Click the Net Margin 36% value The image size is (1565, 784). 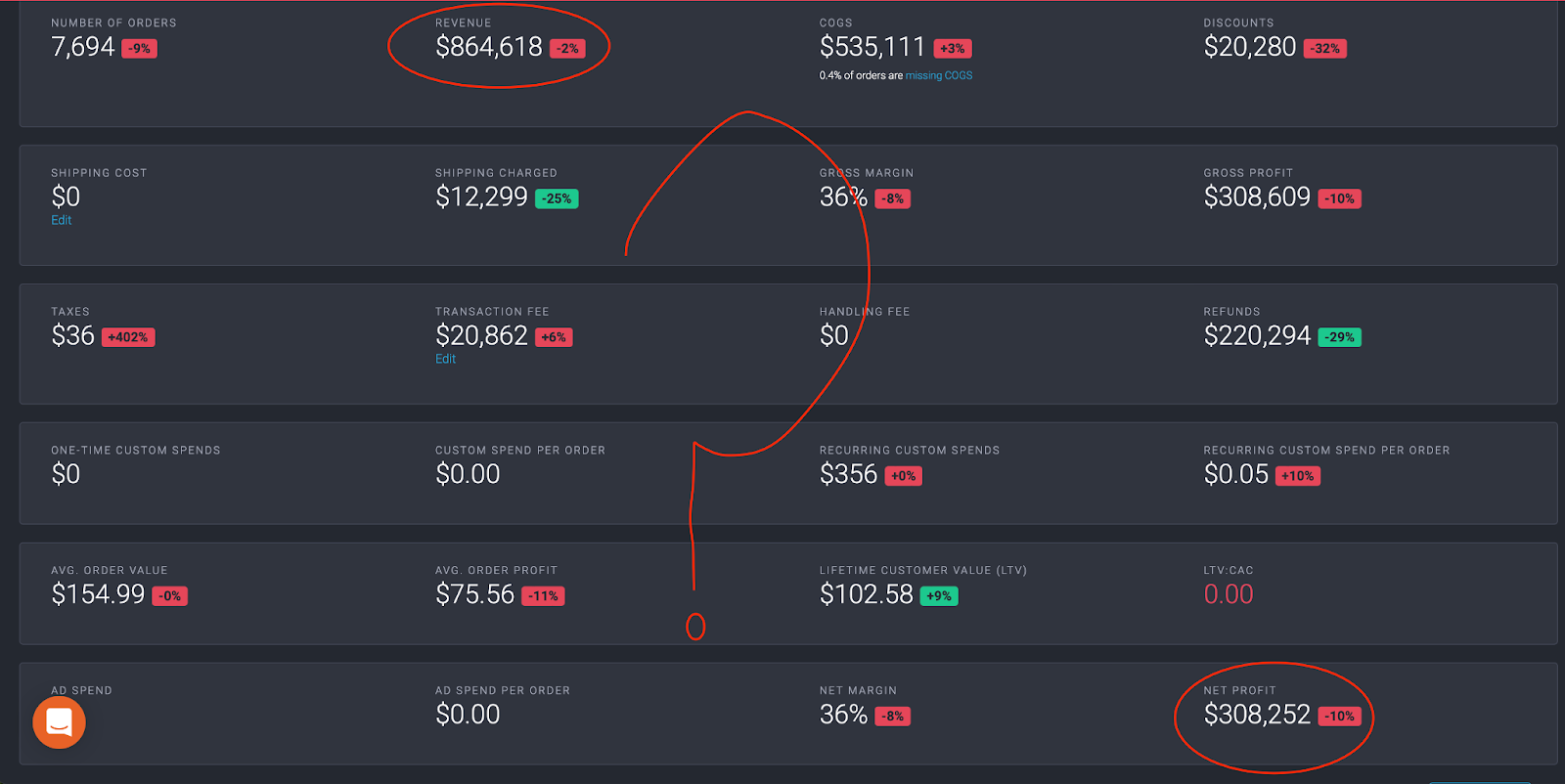[x=843, y=715]
